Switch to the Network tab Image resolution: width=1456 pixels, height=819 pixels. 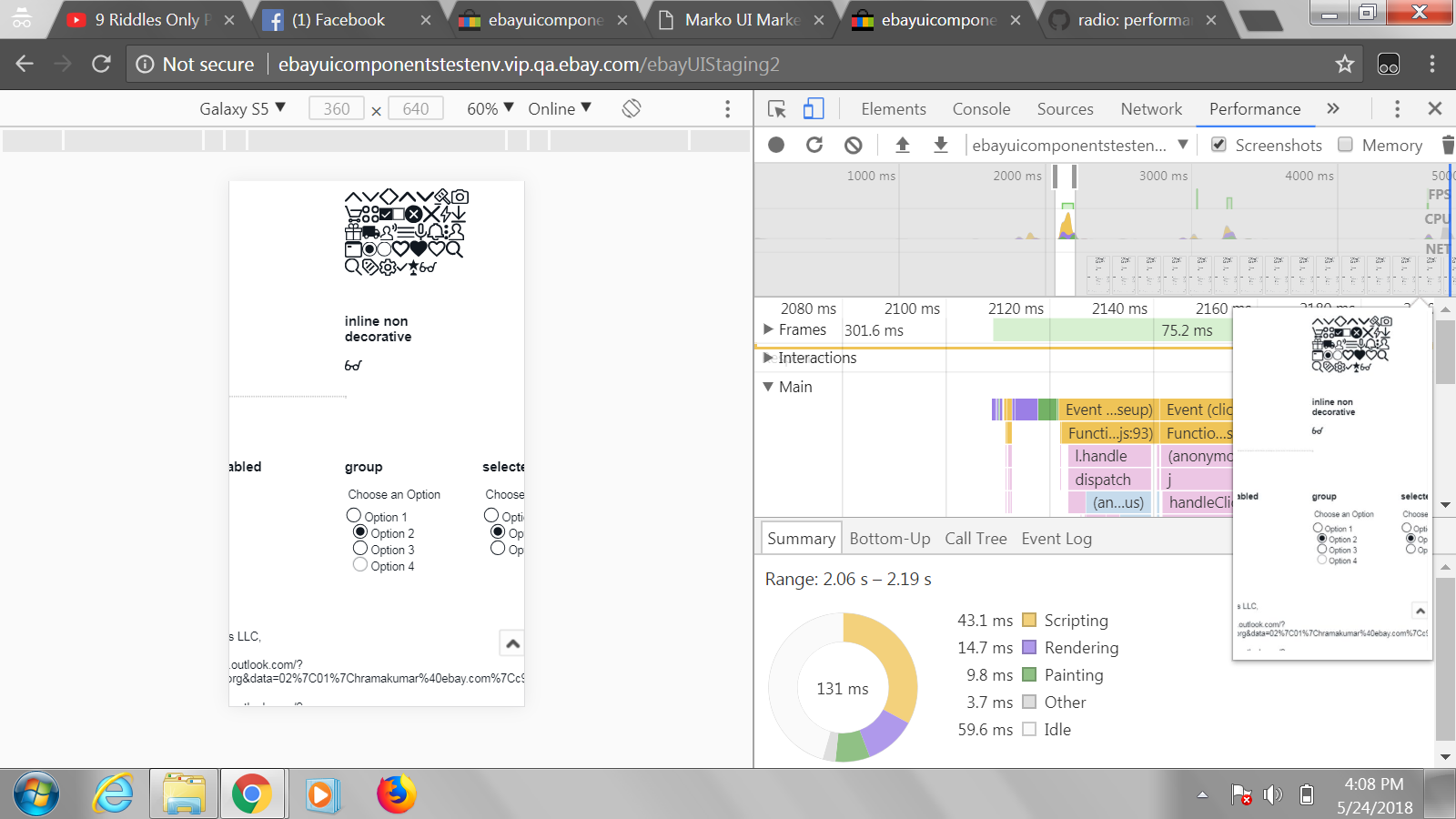click(1151, 109)
